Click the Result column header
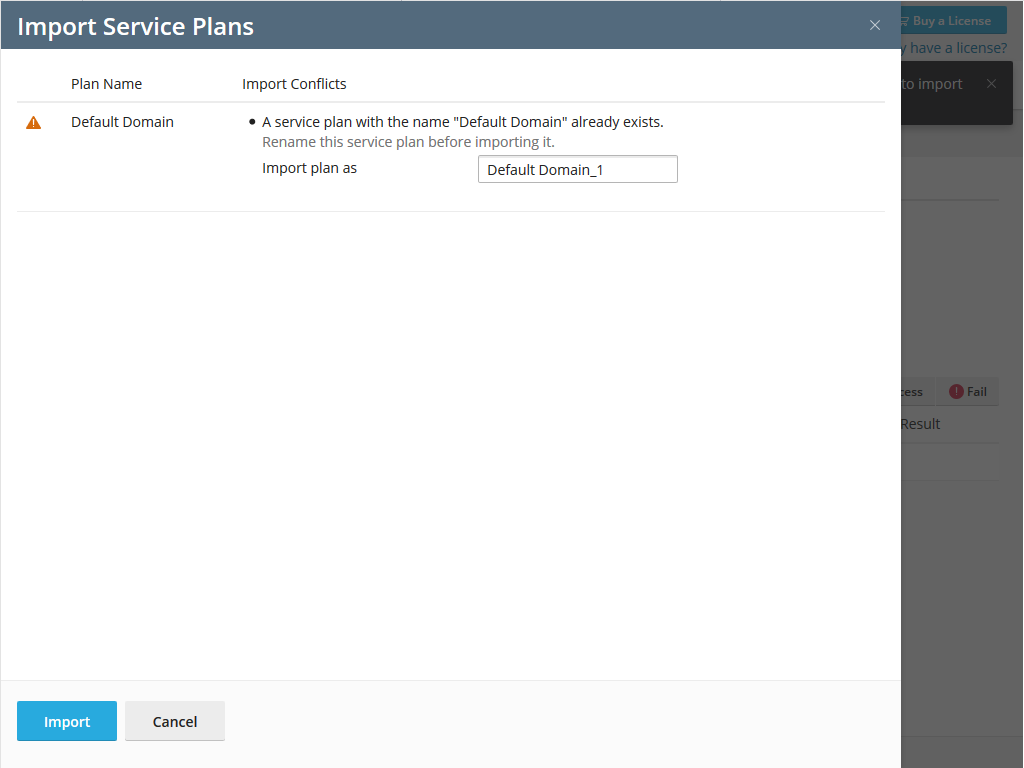 [920, 424]
